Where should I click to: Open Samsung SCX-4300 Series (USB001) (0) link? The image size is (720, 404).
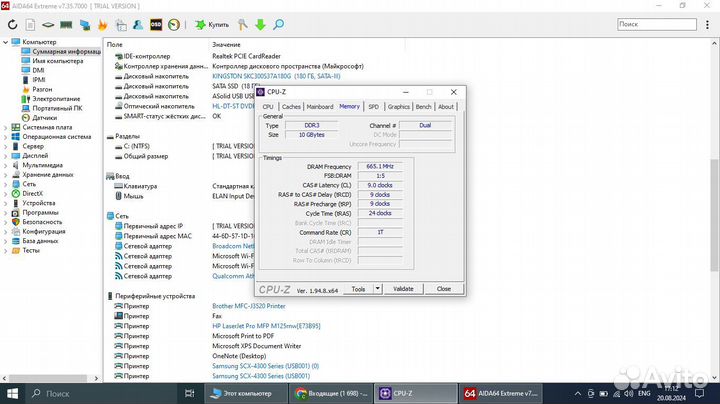pyautogui.click(x=265, y=366)
